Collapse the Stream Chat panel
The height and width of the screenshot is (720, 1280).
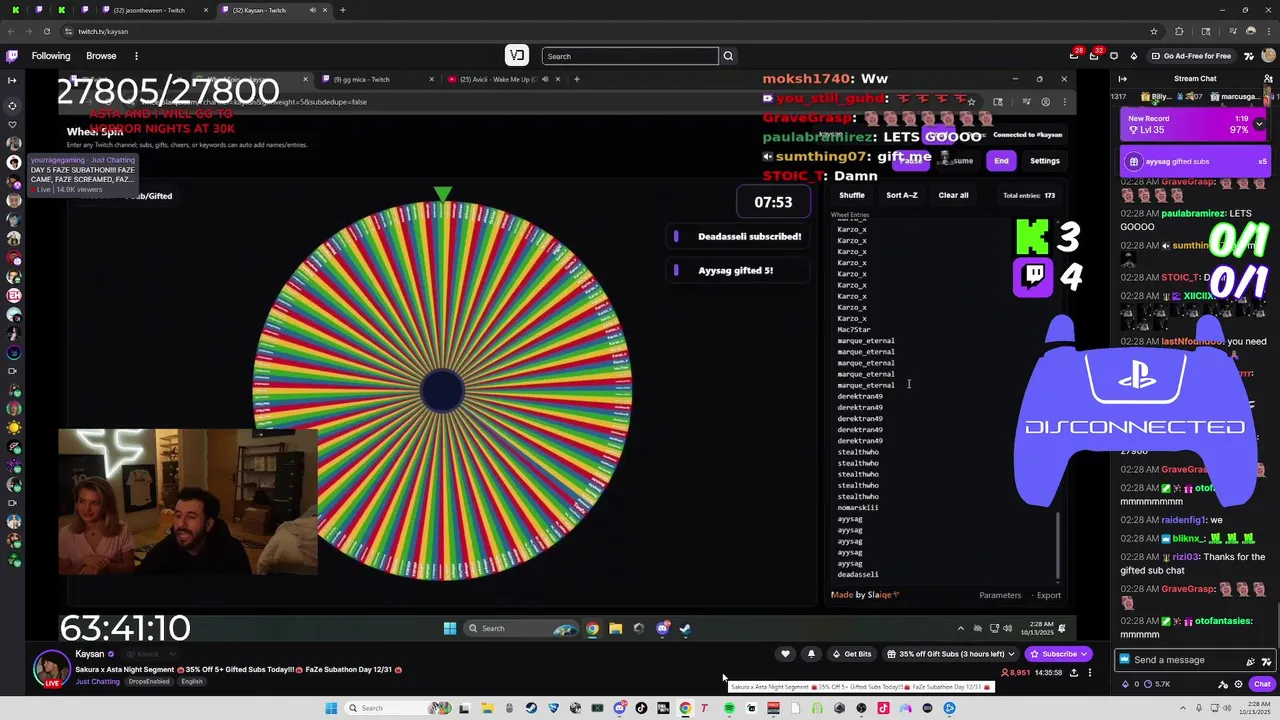pyautogui.click(x=1122, y=79)
